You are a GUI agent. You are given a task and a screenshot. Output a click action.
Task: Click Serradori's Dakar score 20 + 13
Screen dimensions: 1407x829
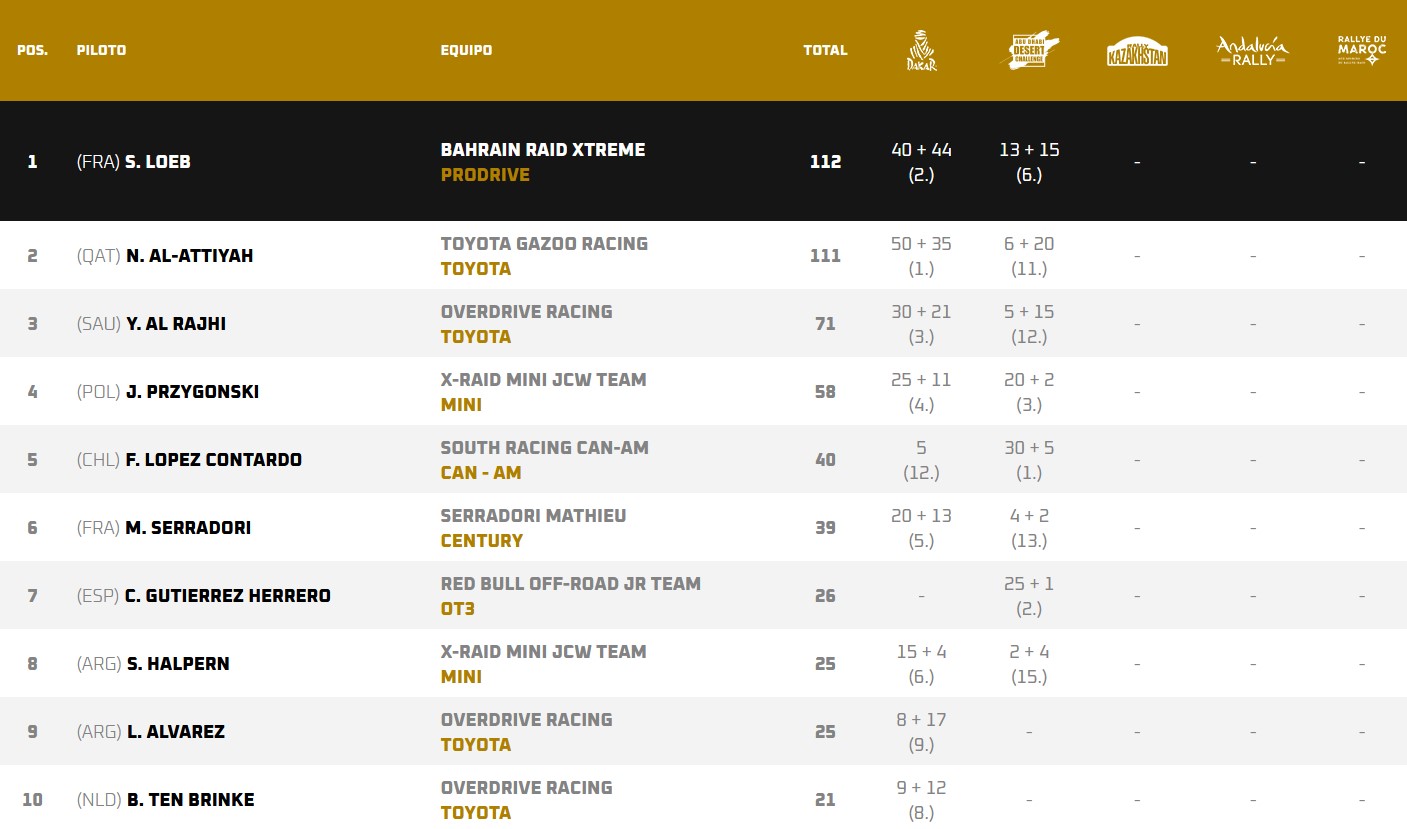tap(921, 516)
